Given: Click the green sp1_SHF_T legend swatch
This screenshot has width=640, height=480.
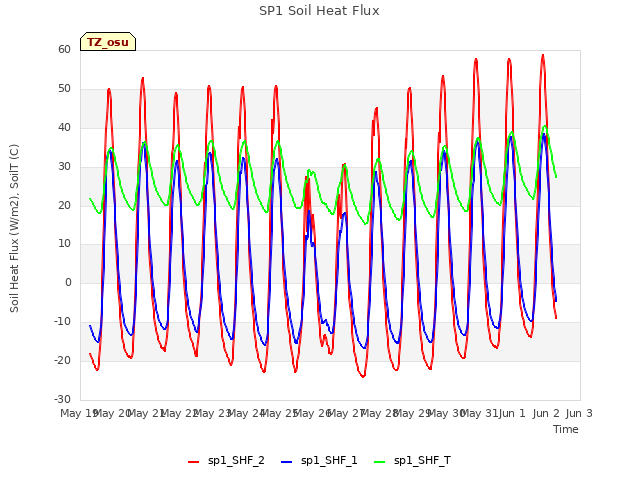Looking at the screenshot, I should pyautogui.click(x=379, y=462).
